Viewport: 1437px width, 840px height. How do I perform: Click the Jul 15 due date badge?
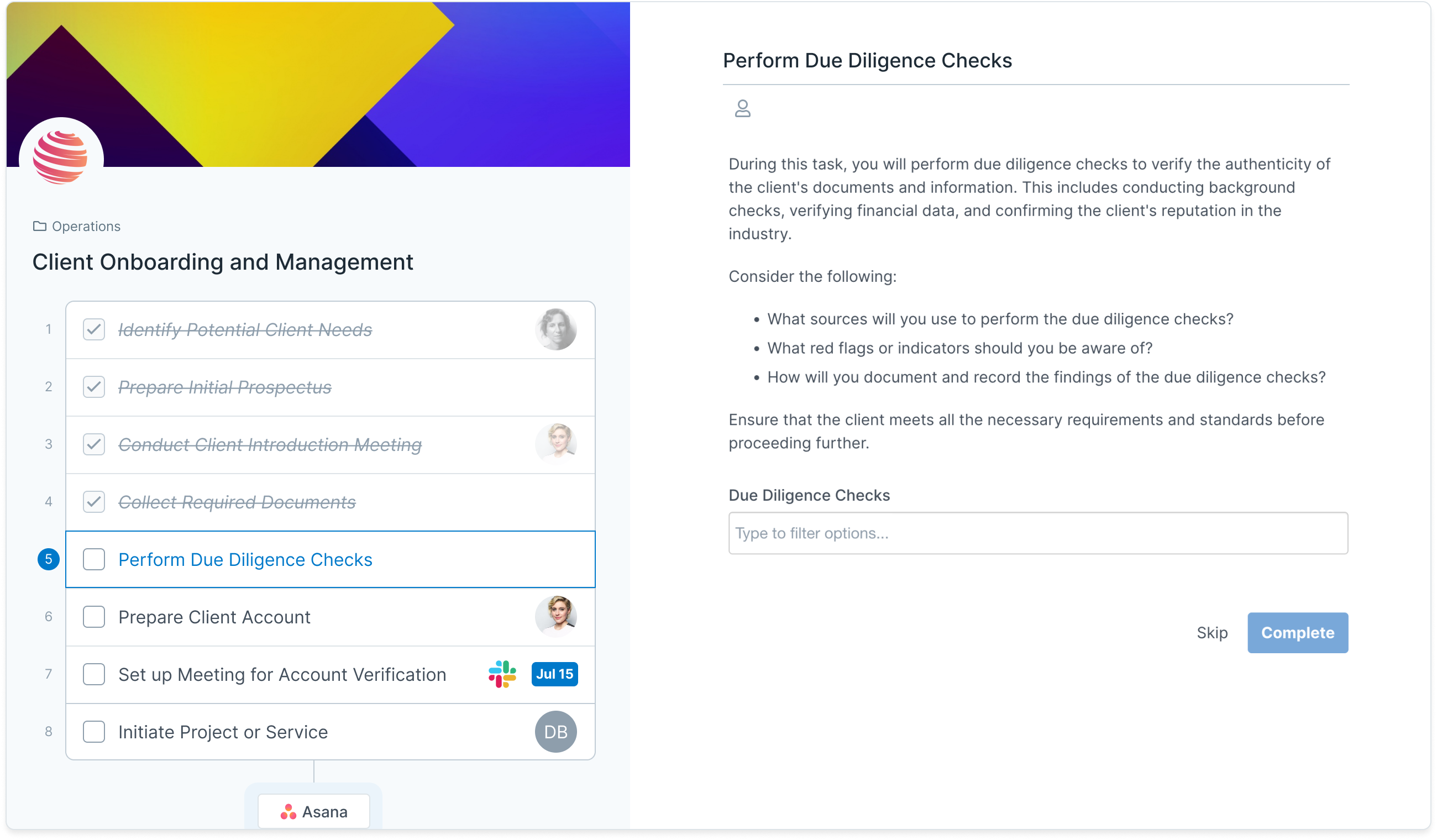tap(554, 674)
